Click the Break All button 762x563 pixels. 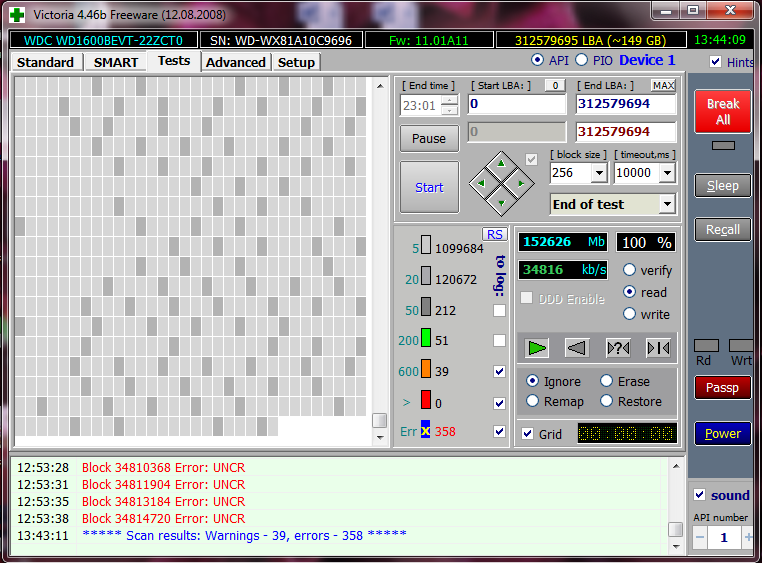point(723,112)
